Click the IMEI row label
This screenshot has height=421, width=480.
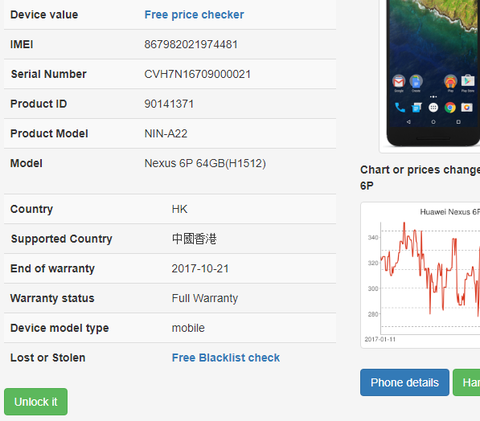22,44
